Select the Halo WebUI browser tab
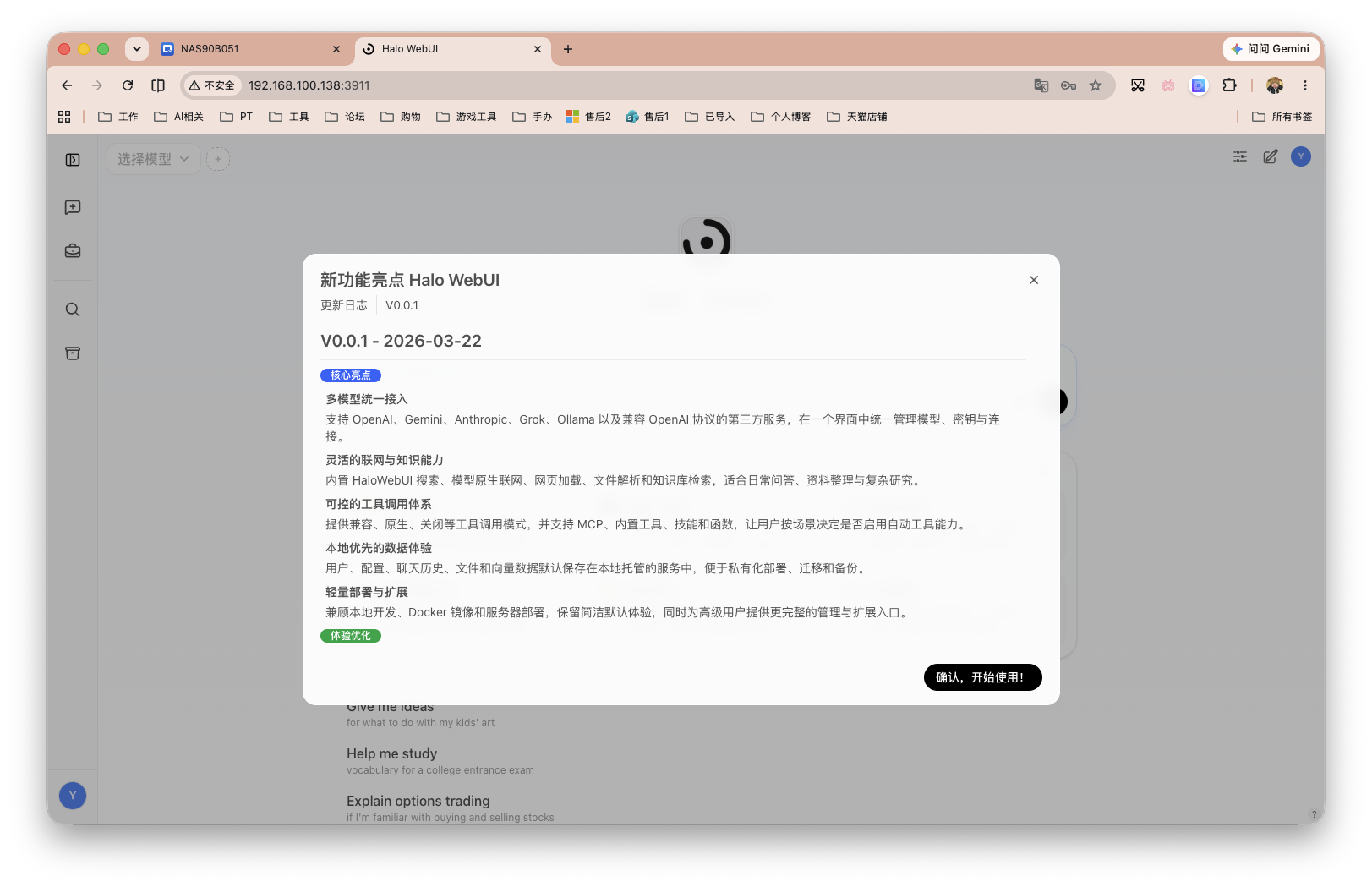 point(453,49)
